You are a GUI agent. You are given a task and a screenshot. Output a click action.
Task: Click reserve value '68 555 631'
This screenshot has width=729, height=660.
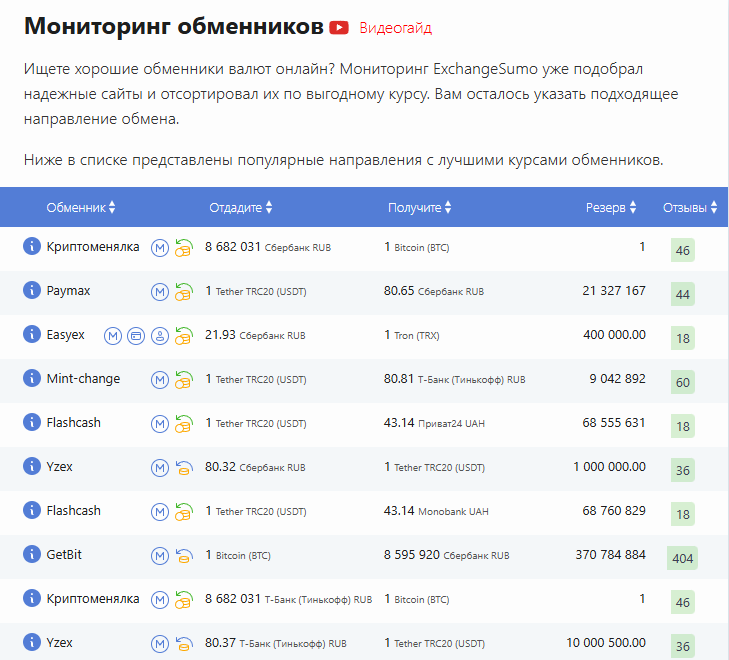tap(614, 422)
